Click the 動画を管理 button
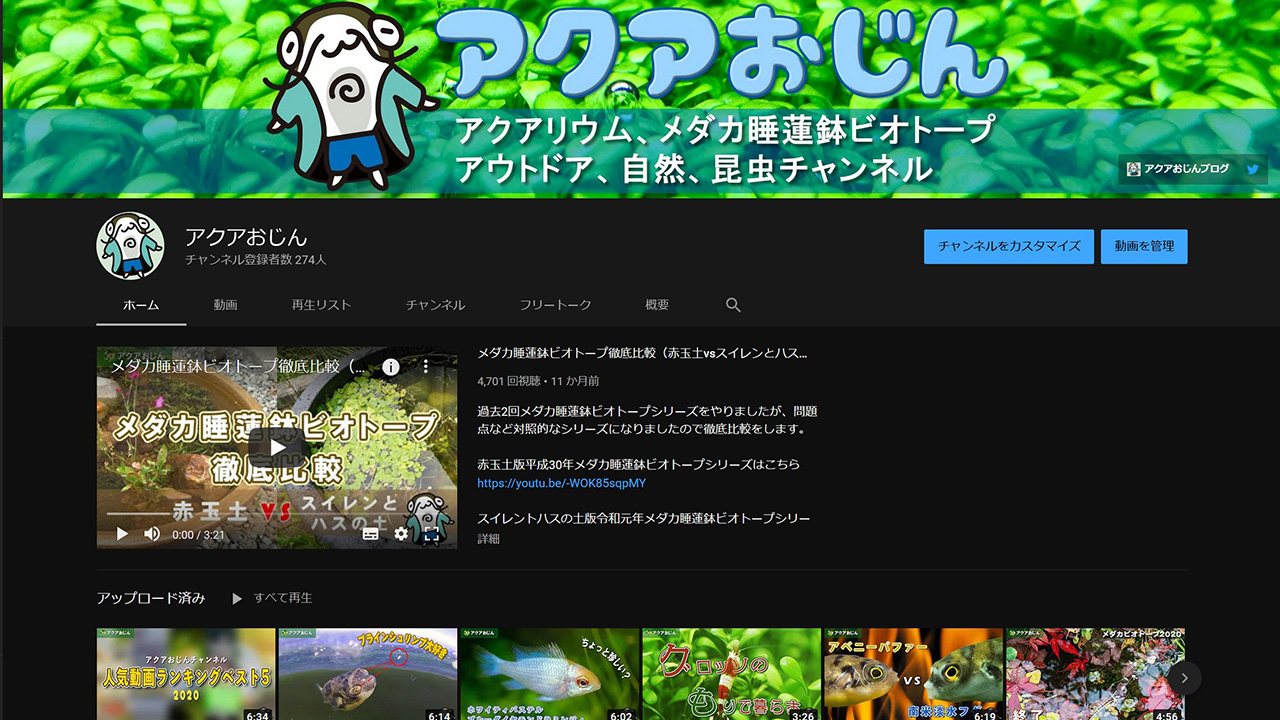Viewport: 1280px width, 720px height. click(1144, 246)
